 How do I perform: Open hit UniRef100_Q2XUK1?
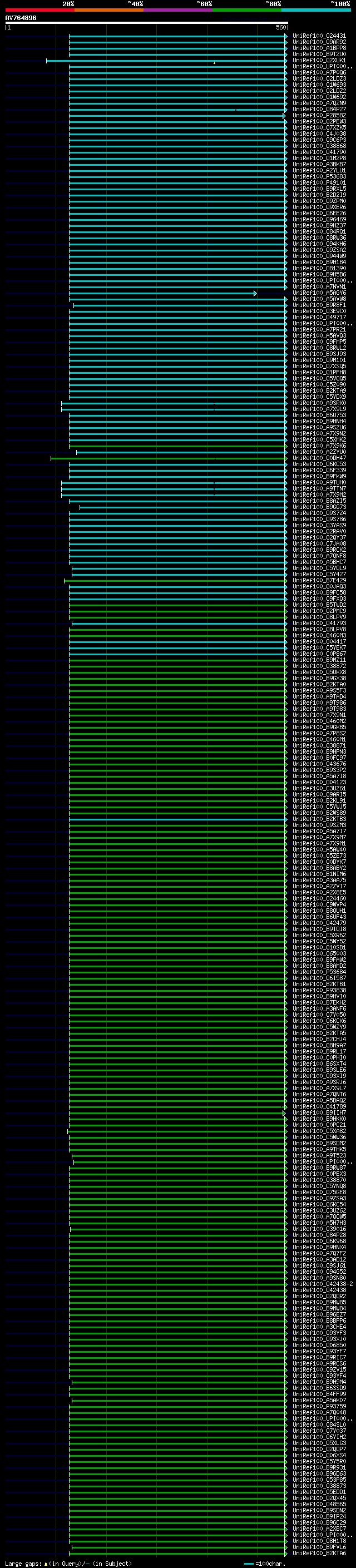pyautogui.click(x=319, y=60)
